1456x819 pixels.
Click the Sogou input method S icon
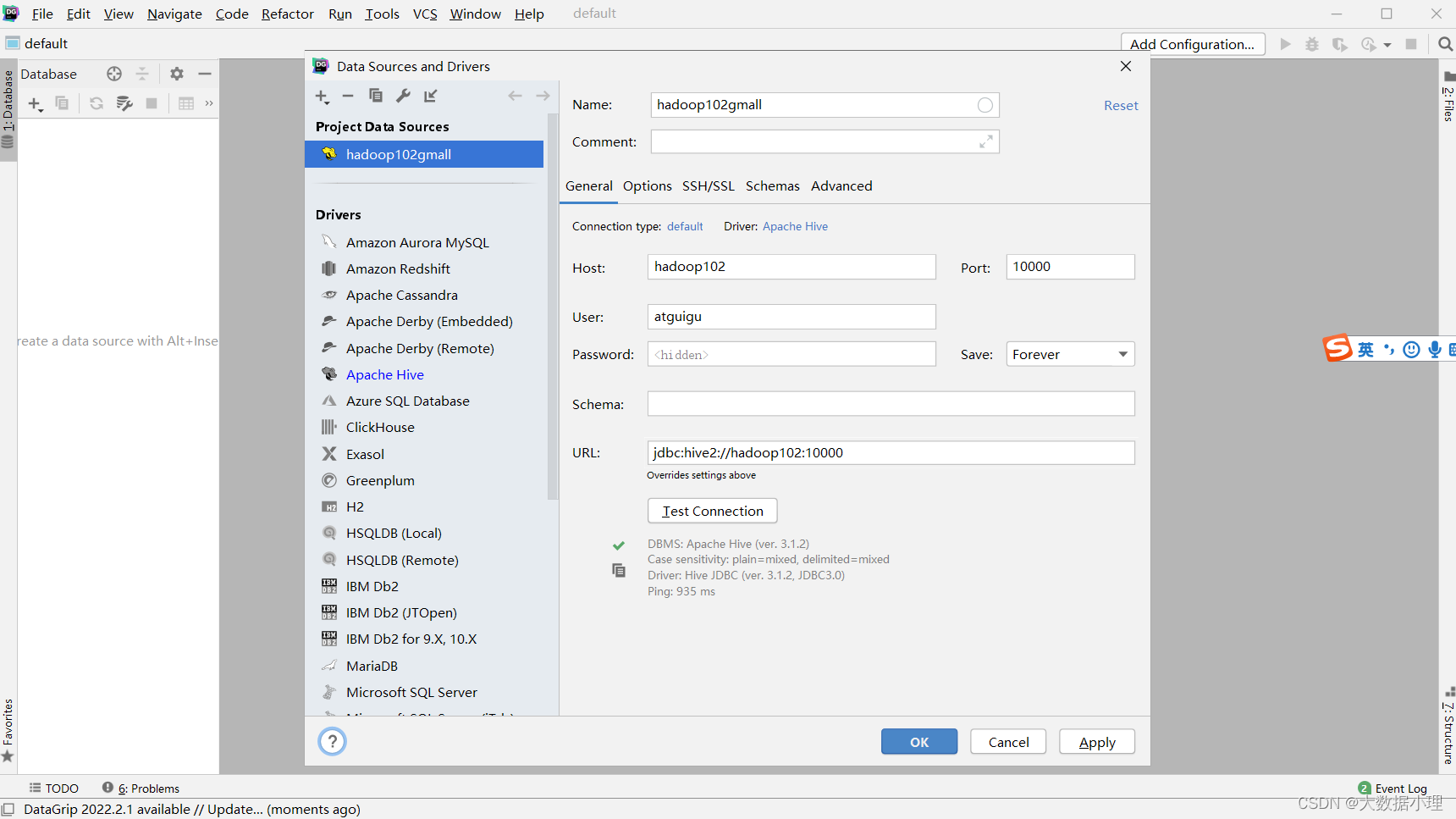tap(1337, 348)
